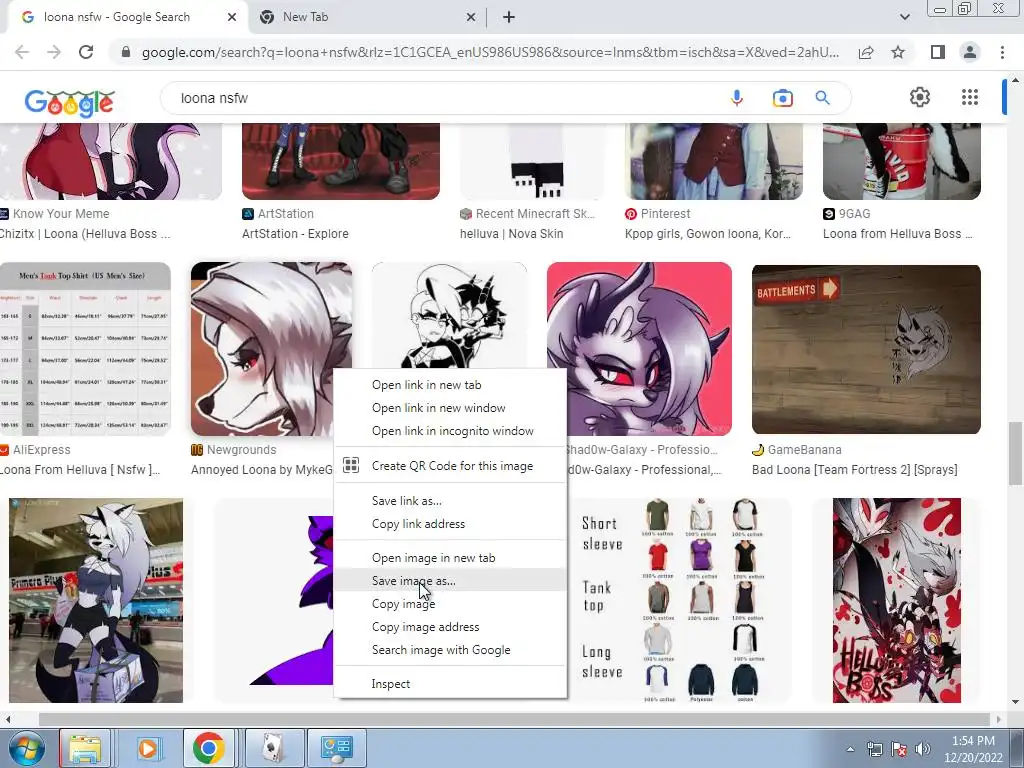Click the share page icon in address bar
The height and width of the screenshot is (768, 1024).
866,52
